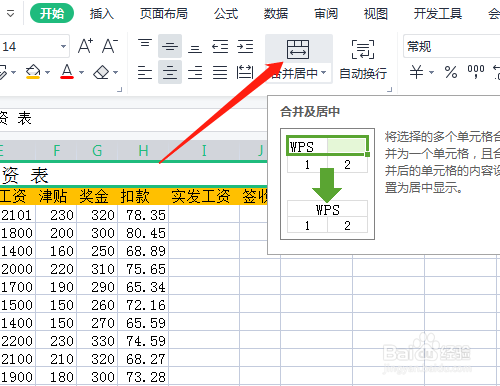Apply thousands separator 000 style

pos(476,71)
